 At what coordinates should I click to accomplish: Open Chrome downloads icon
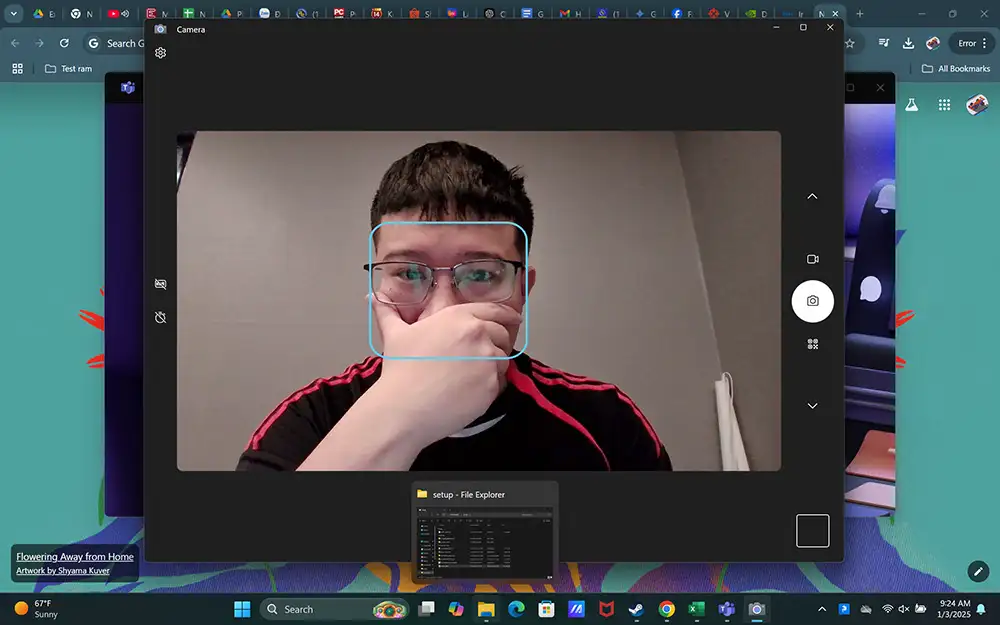point(908,43)
